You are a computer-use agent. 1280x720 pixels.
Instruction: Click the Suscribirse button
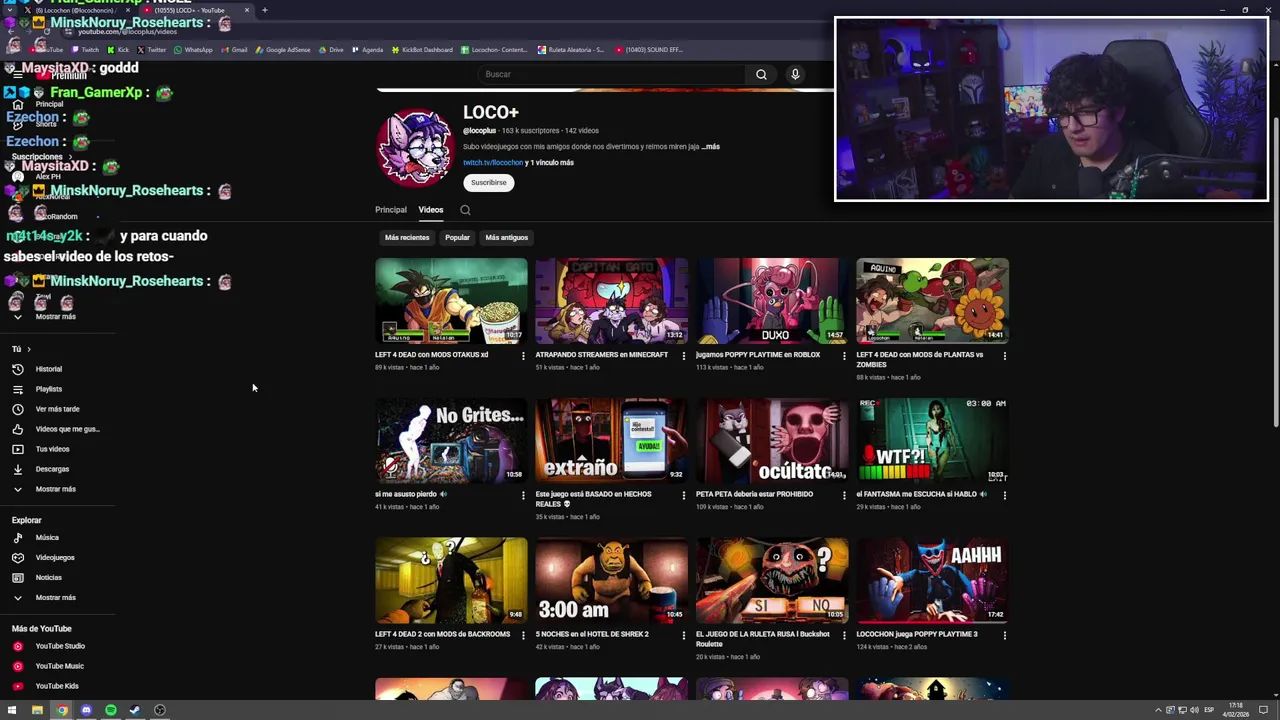coord(489,183)
